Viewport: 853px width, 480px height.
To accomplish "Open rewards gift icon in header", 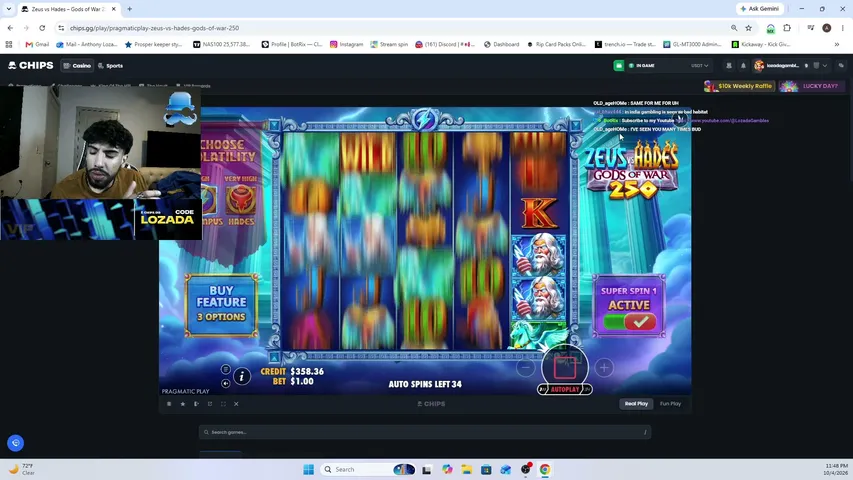I will click(729, 66).
